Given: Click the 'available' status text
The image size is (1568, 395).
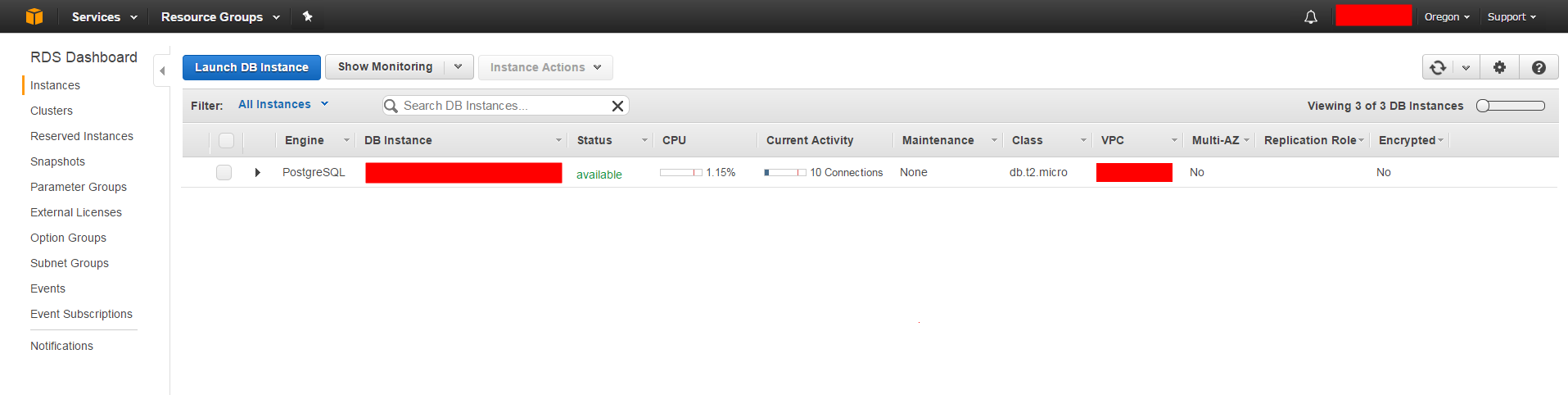Looking at the screenshot, I should point(599,175).
